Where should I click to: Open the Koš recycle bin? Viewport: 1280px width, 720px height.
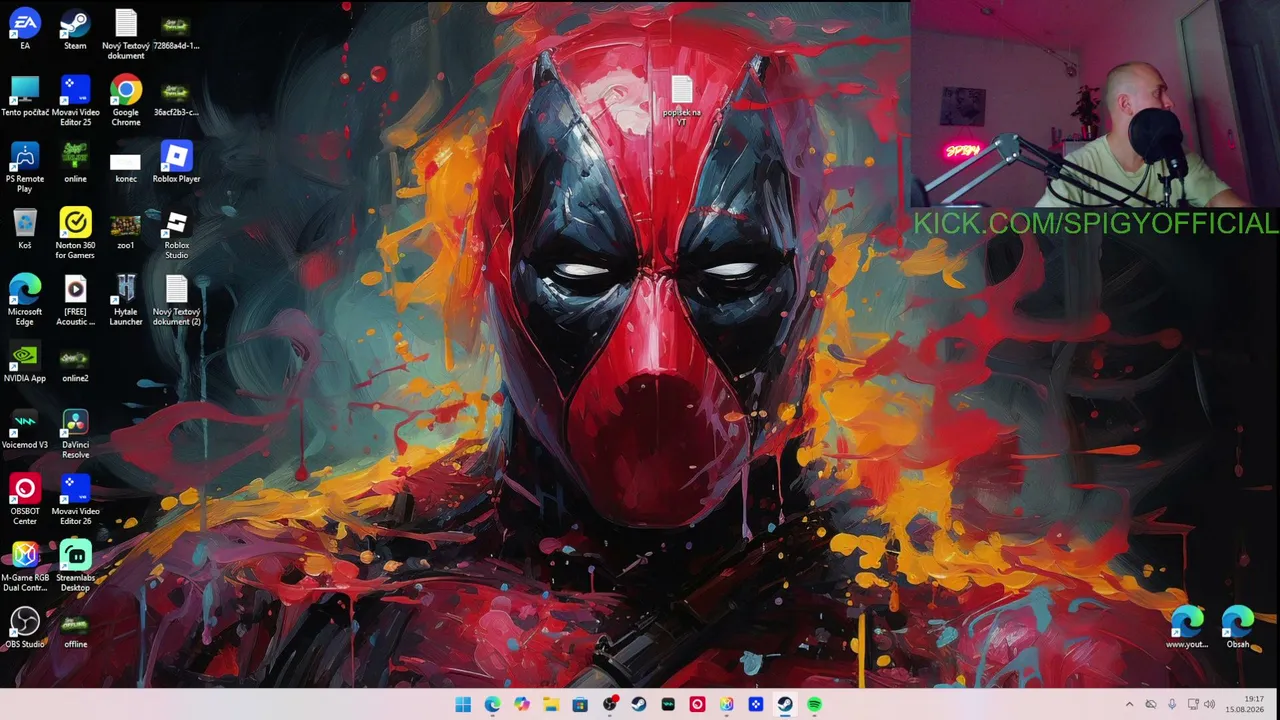[25, 229]
